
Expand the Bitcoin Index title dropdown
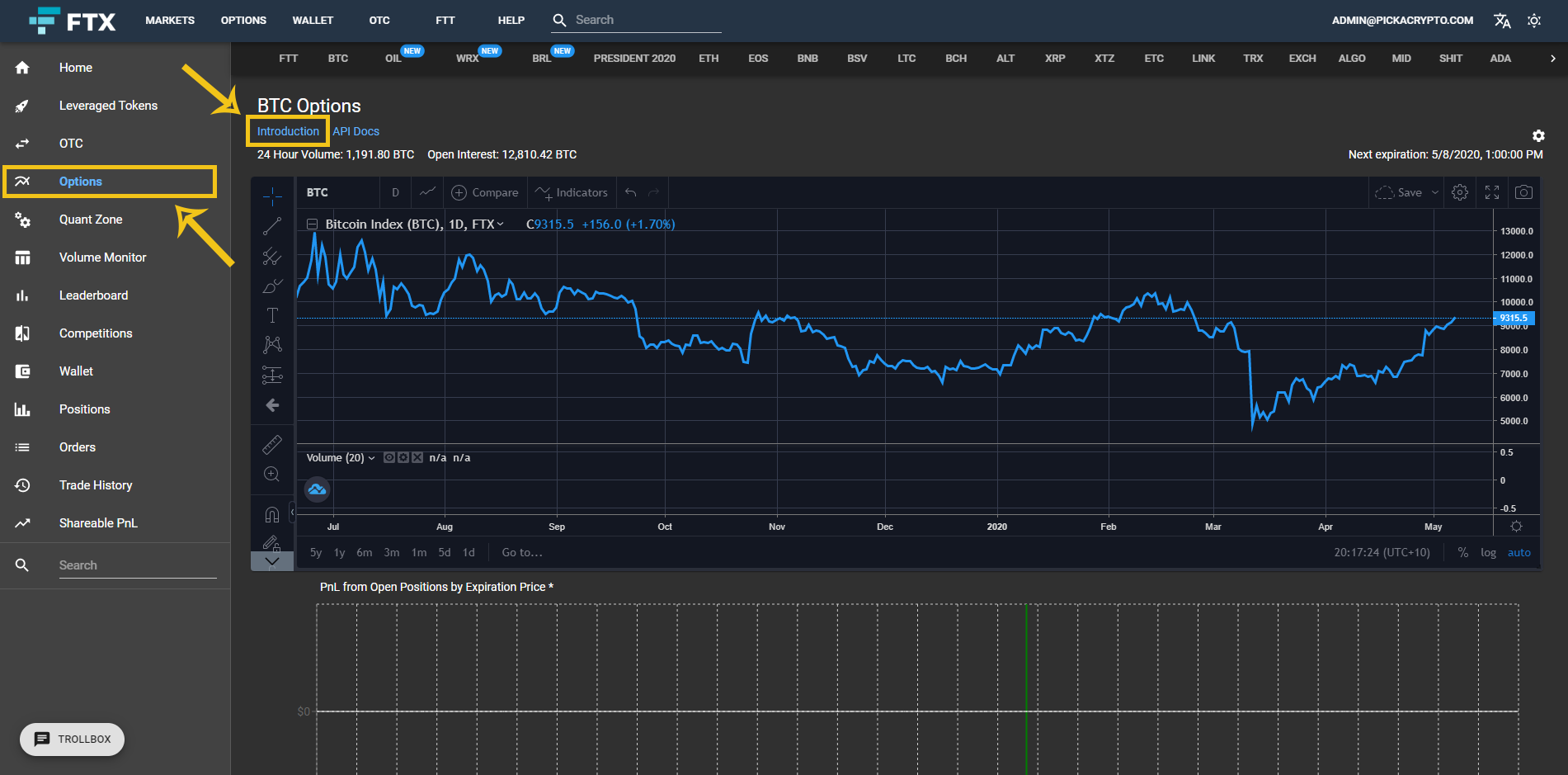500,224
